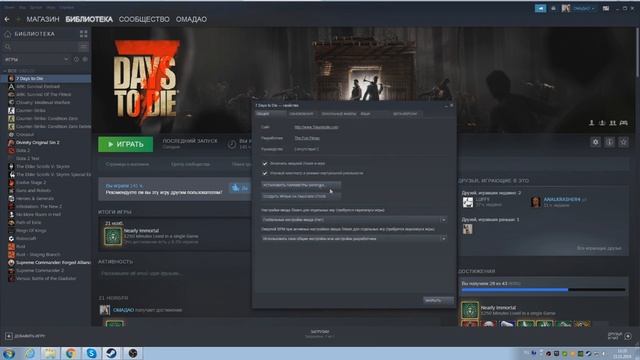Open Chrome from the taskbar
The height and width of the screenshot is (360, 640).
click(71, 353)
